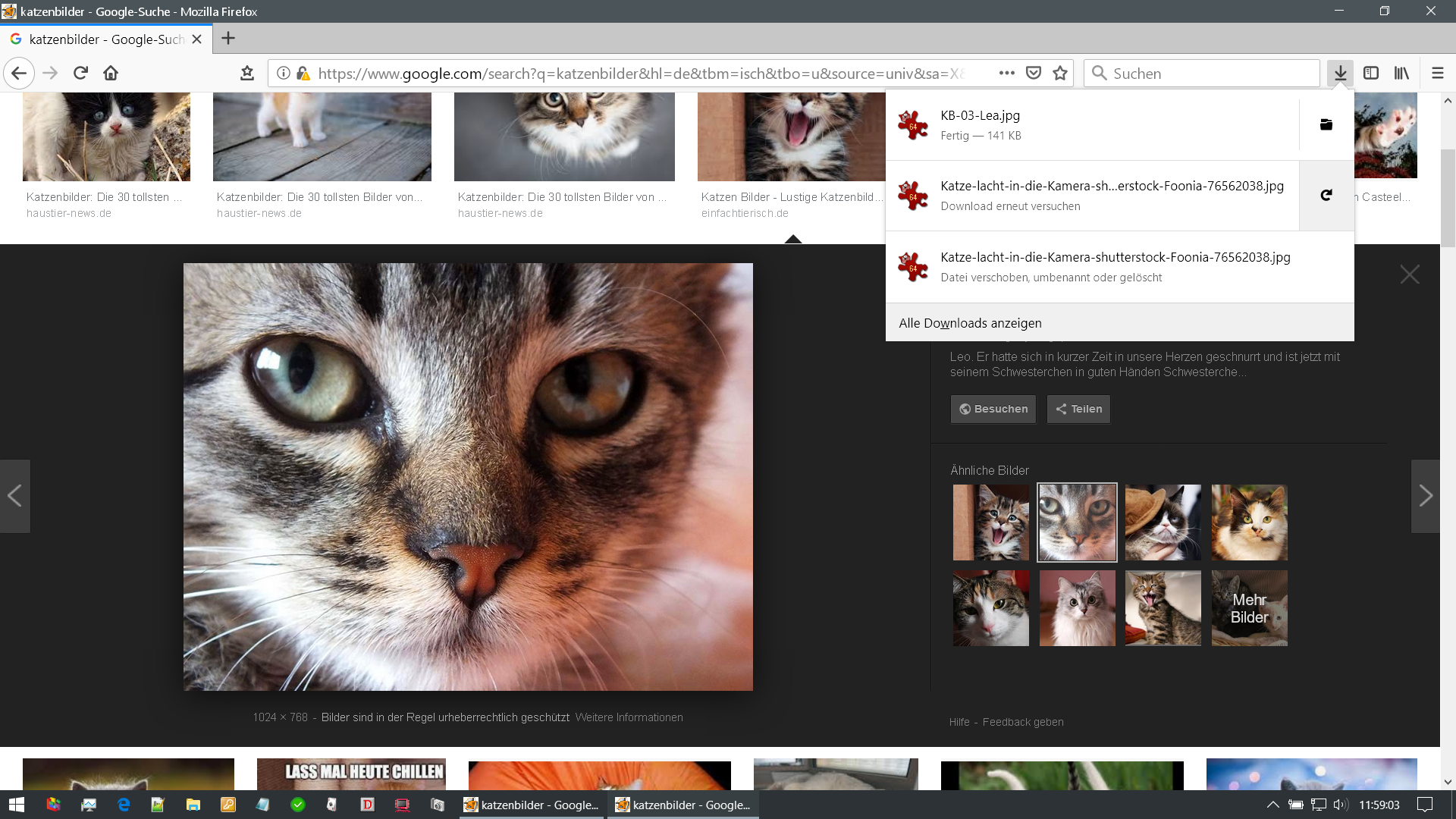The height and width of the screenshot is (819, 1456).
Task: Click the Besuchen button
Action: (x=993, y=409)
